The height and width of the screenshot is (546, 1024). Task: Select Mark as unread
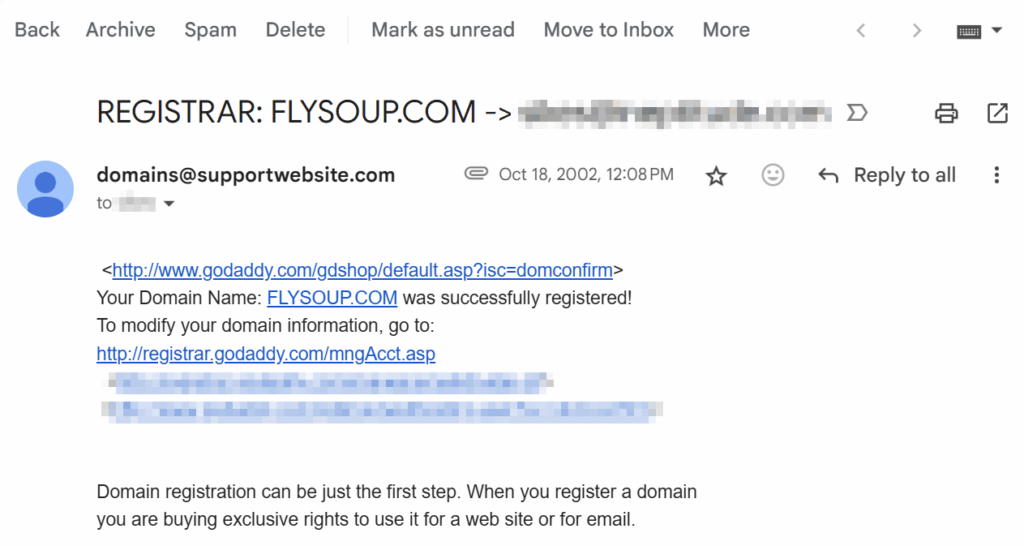[443, 30]
